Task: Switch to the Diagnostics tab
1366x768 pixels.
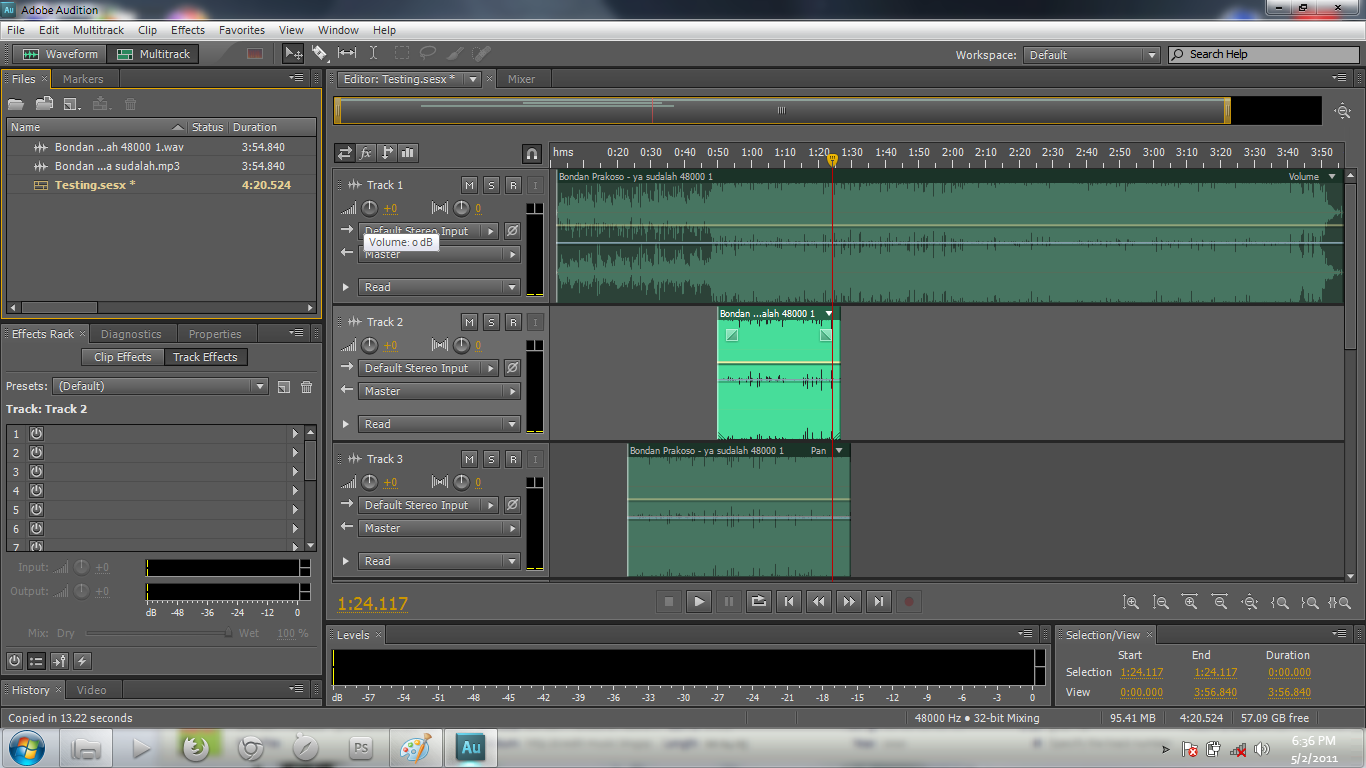Action: [131, 334]
